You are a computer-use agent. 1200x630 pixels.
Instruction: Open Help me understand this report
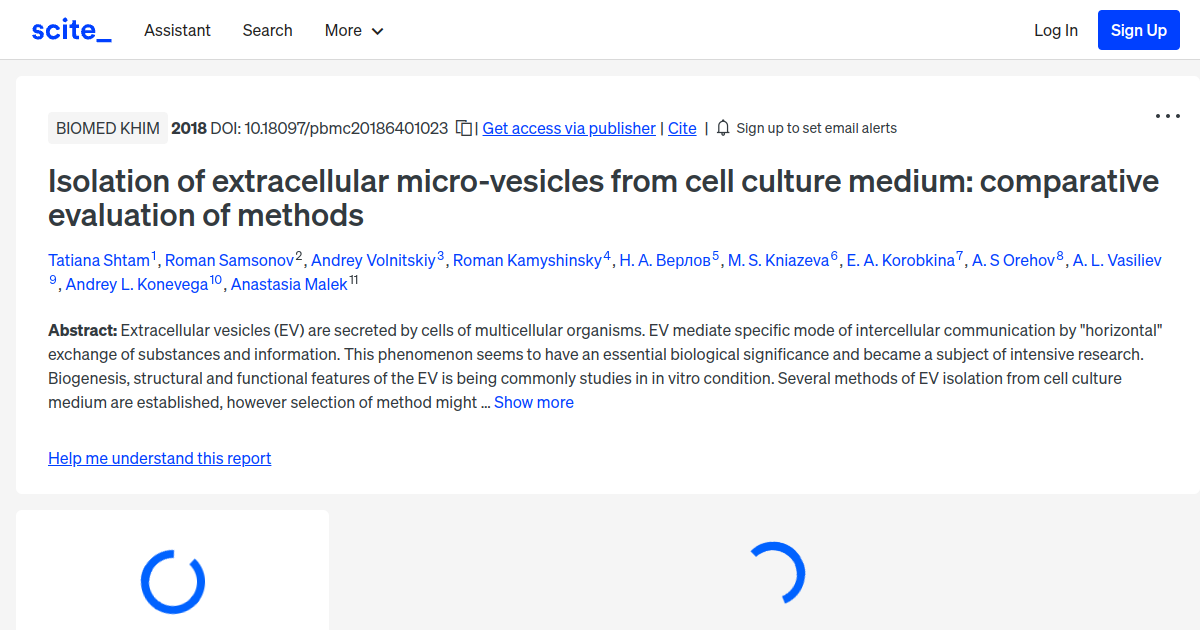click(x=159, y=458)
